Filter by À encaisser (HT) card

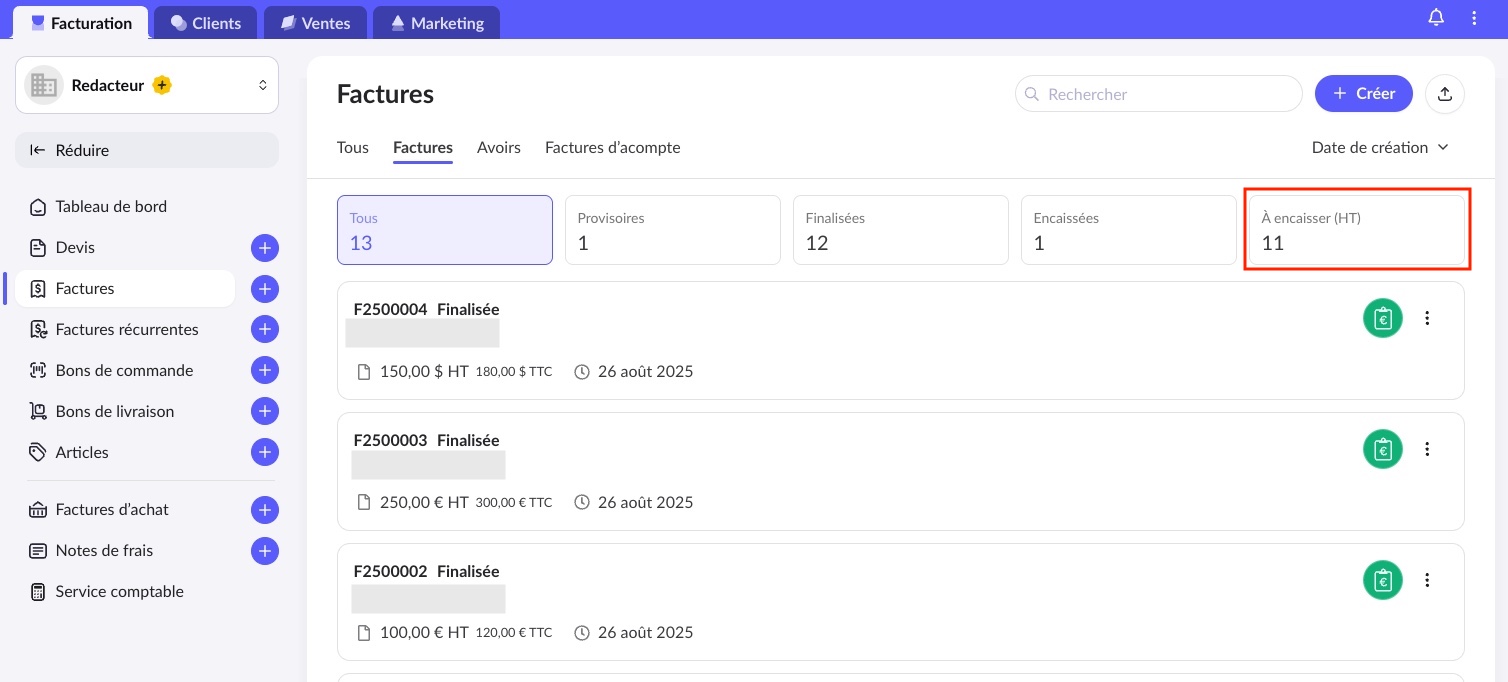pos(1357,230)
